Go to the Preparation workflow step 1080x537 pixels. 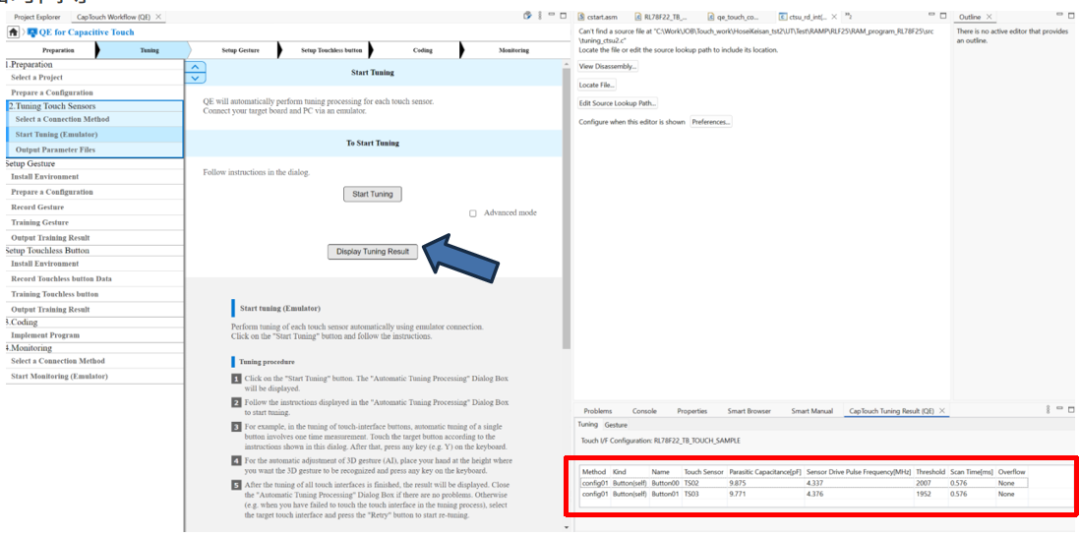coord(59,50)
